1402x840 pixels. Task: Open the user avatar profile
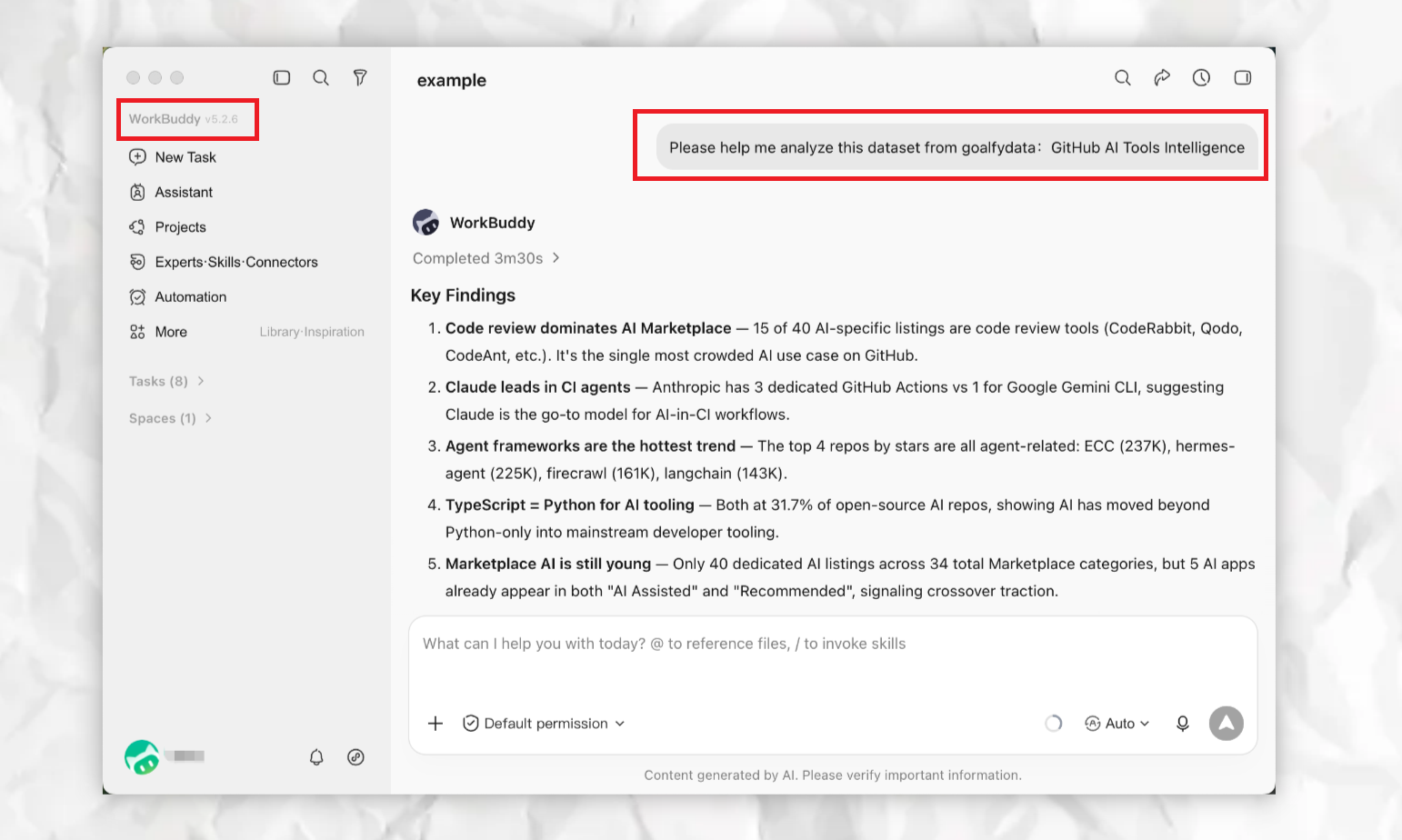point(142,757)
